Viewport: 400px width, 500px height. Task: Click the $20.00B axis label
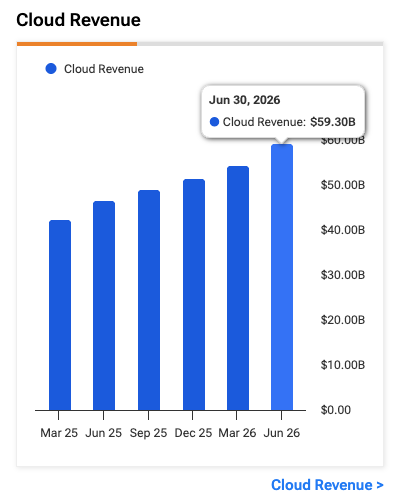pyautogui.click(x=343, y=320)
